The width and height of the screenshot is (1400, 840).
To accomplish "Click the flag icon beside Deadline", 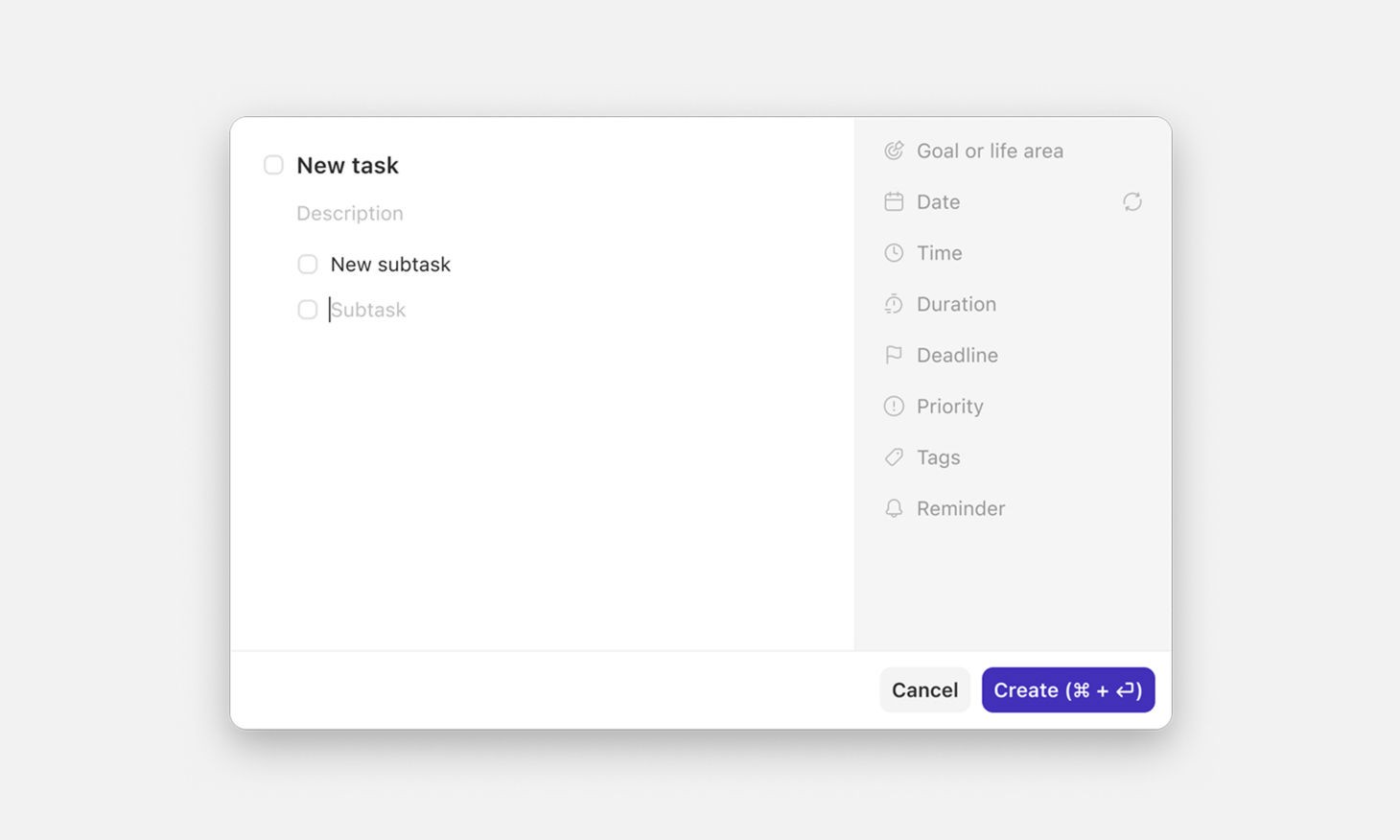I will click(x=894, y=355).
